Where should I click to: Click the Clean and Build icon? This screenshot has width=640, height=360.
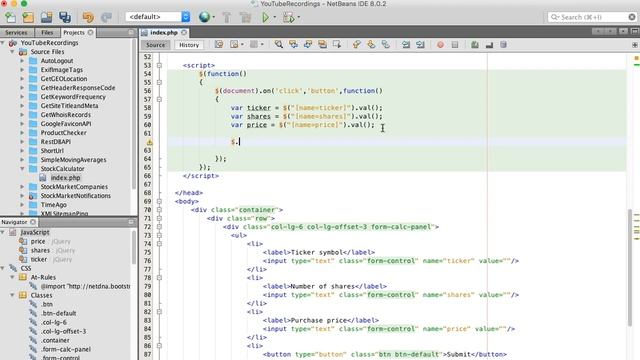pos(245,17)
